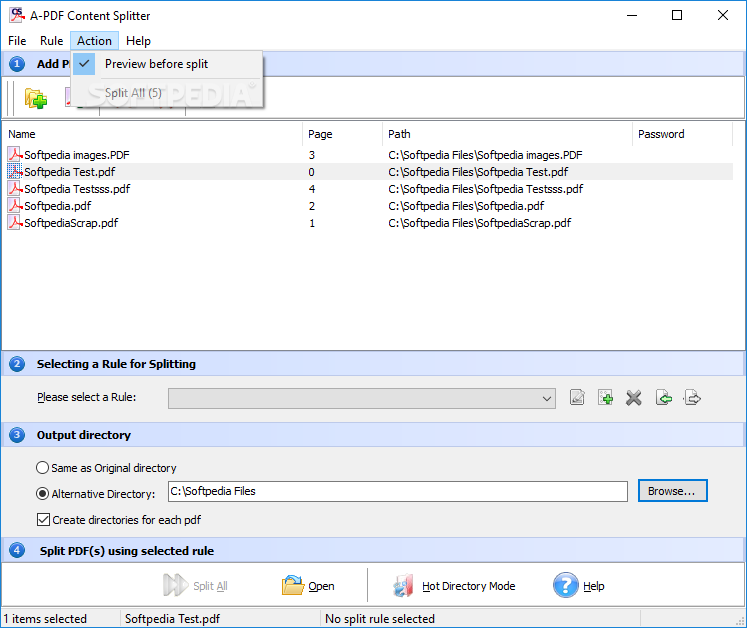The image size is (747, 628).
Task: Select Alternative Directory radio button
Action: pos(42,494)
